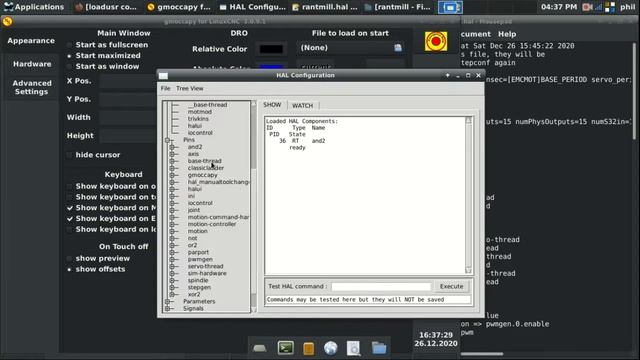Click the HAL Configuration window menu icon
This screenshot has width=640, height=360.
(x=163, y=76)
